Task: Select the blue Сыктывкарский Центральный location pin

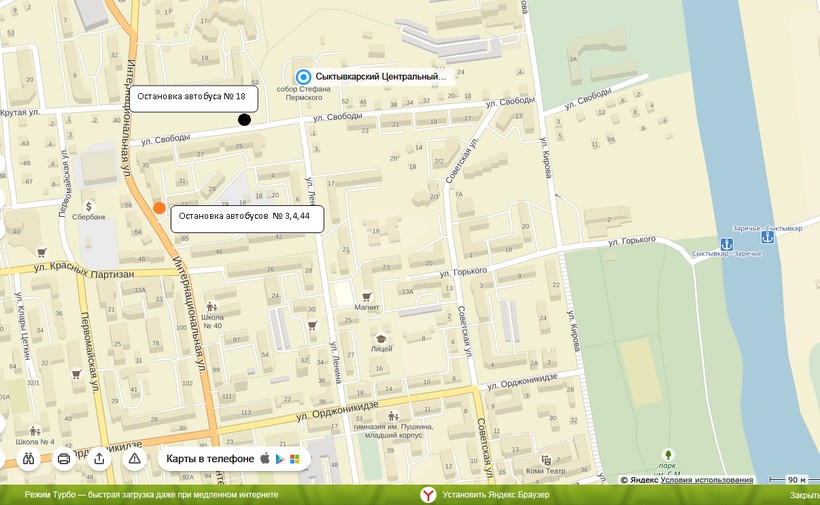Action: [303, 76]
